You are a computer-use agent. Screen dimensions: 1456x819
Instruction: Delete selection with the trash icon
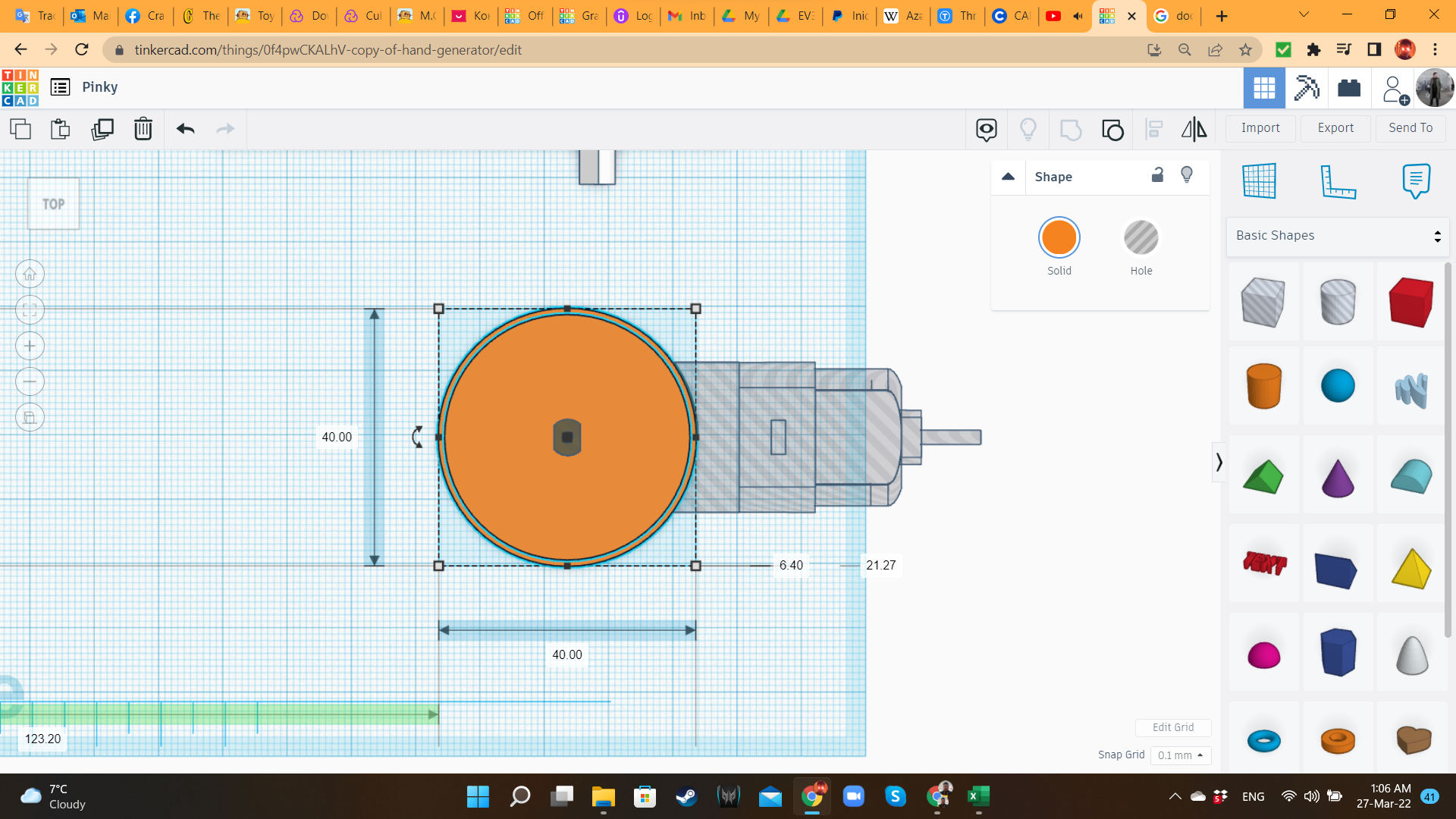[x=143, y=129]
